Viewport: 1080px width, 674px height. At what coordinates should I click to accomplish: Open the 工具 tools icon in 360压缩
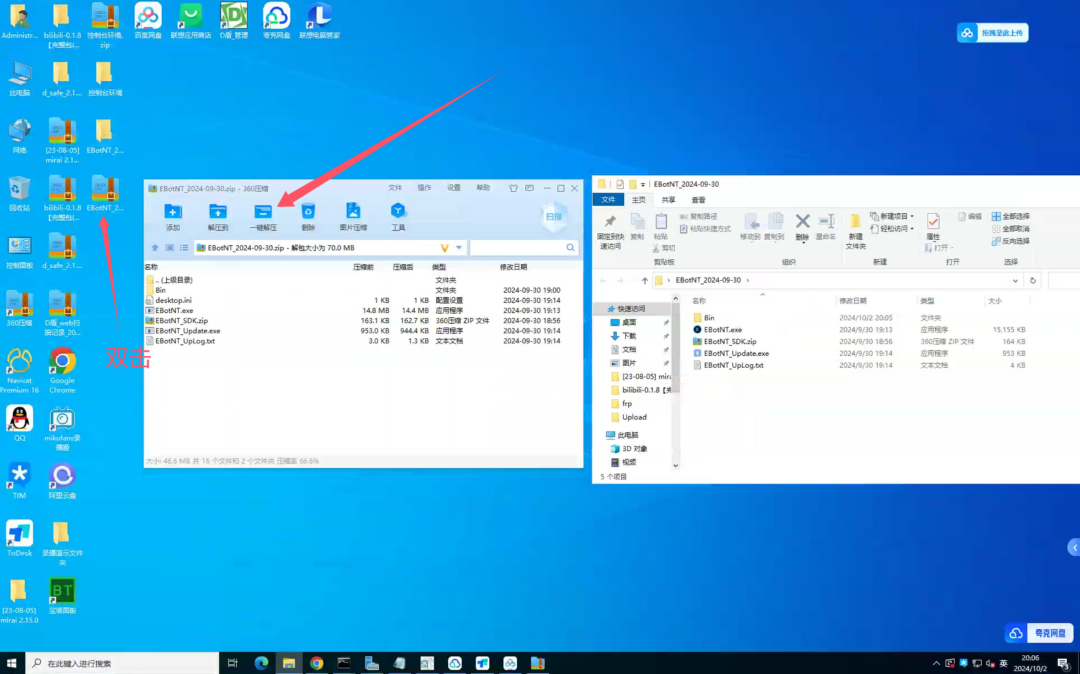click(398, 213)
